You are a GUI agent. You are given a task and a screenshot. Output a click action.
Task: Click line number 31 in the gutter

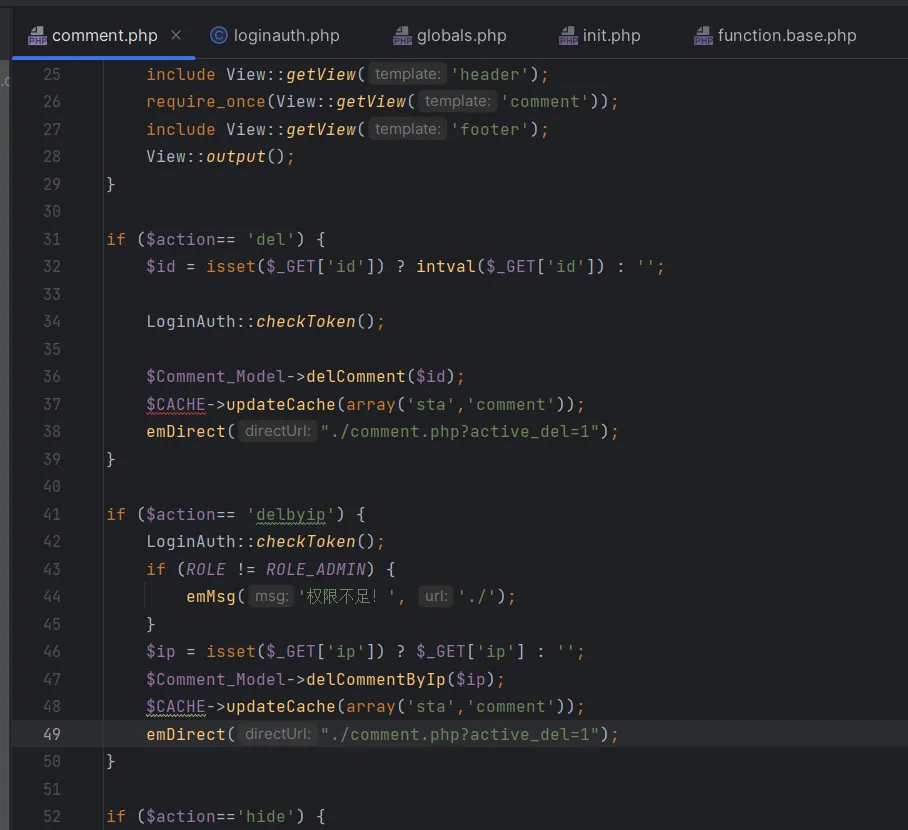pyautogui.click(x=52, y=239)
